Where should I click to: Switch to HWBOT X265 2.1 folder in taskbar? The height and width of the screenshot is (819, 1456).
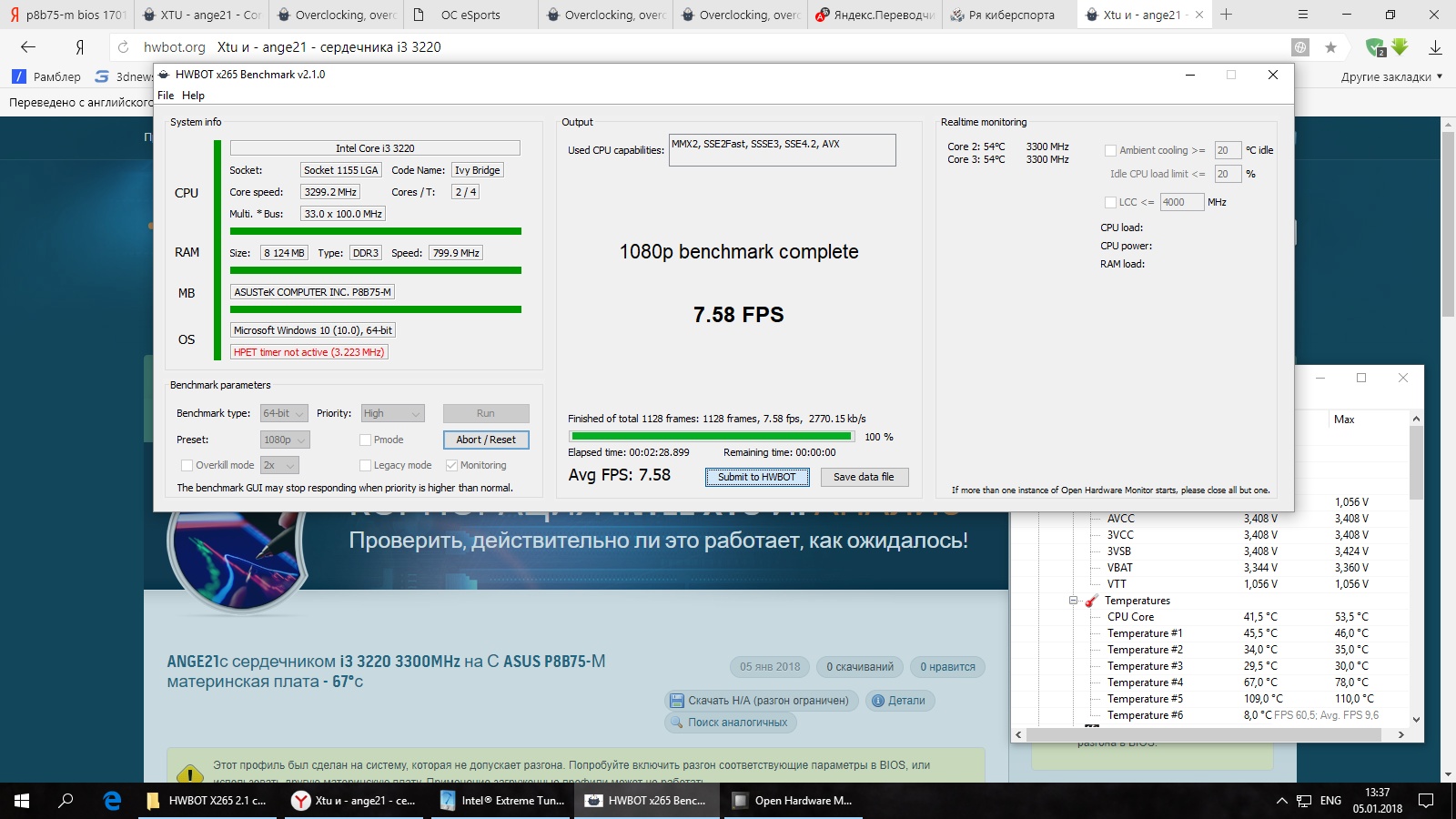point(207,801)
